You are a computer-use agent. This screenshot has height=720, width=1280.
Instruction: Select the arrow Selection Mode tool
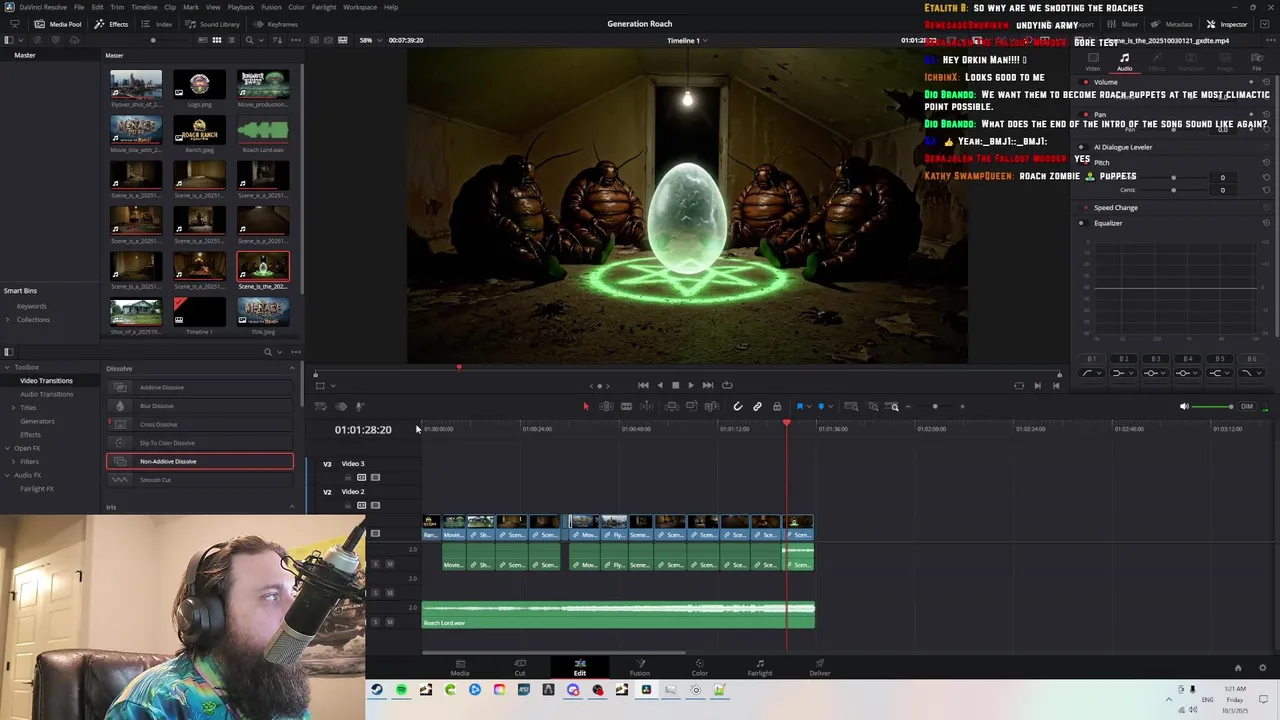click(586, 406)
